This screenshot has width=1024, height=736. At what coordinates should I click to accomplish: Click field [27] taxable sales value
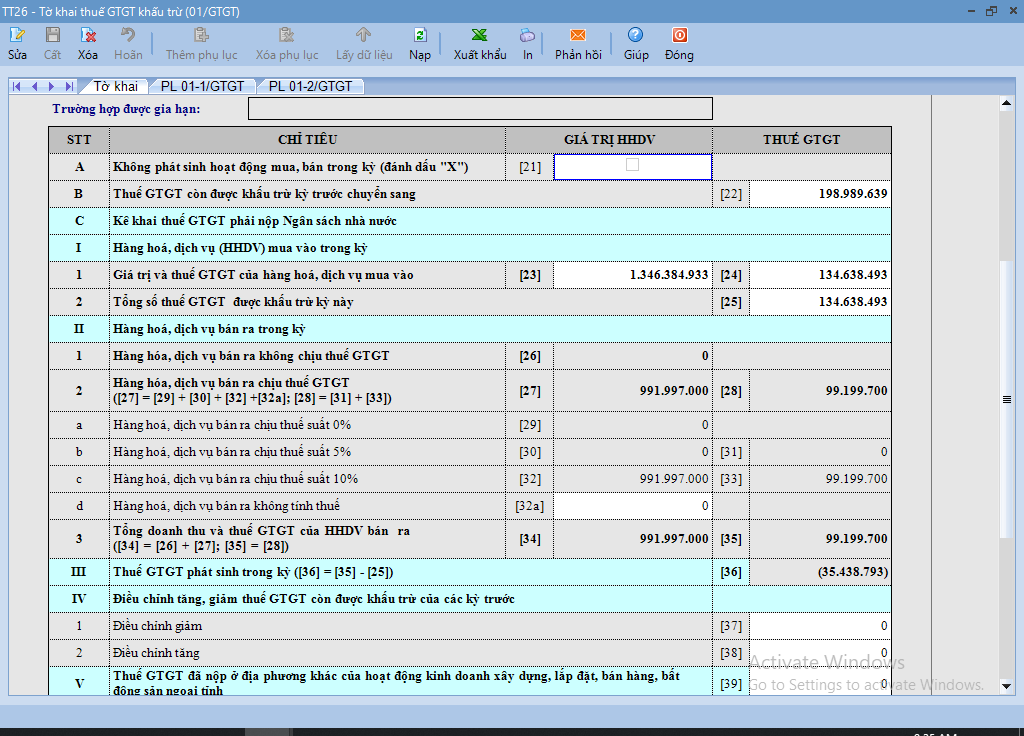(632, 391)
